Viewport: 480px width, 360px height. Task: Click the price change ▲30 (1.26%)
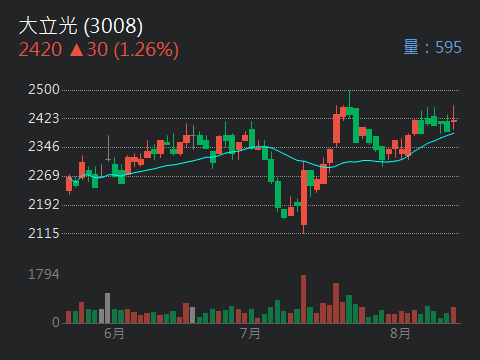click(x=124, y=50)
